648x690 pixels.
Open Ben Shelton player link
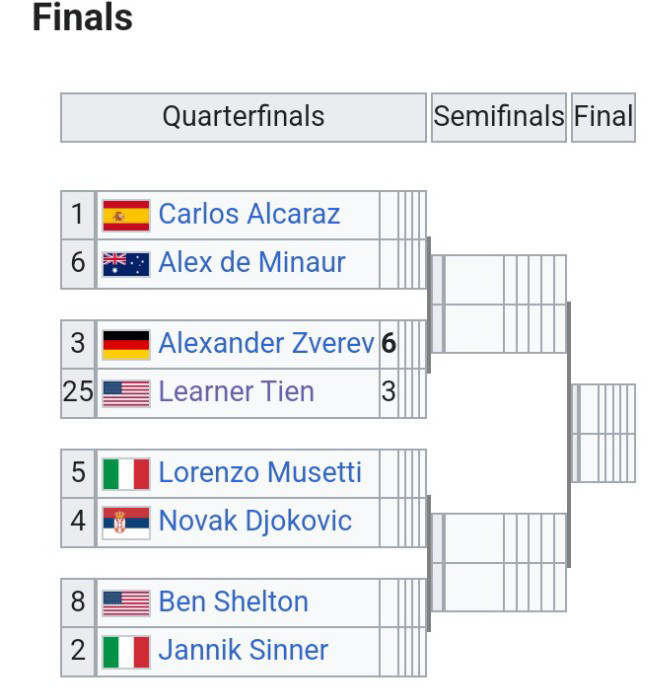233,601
